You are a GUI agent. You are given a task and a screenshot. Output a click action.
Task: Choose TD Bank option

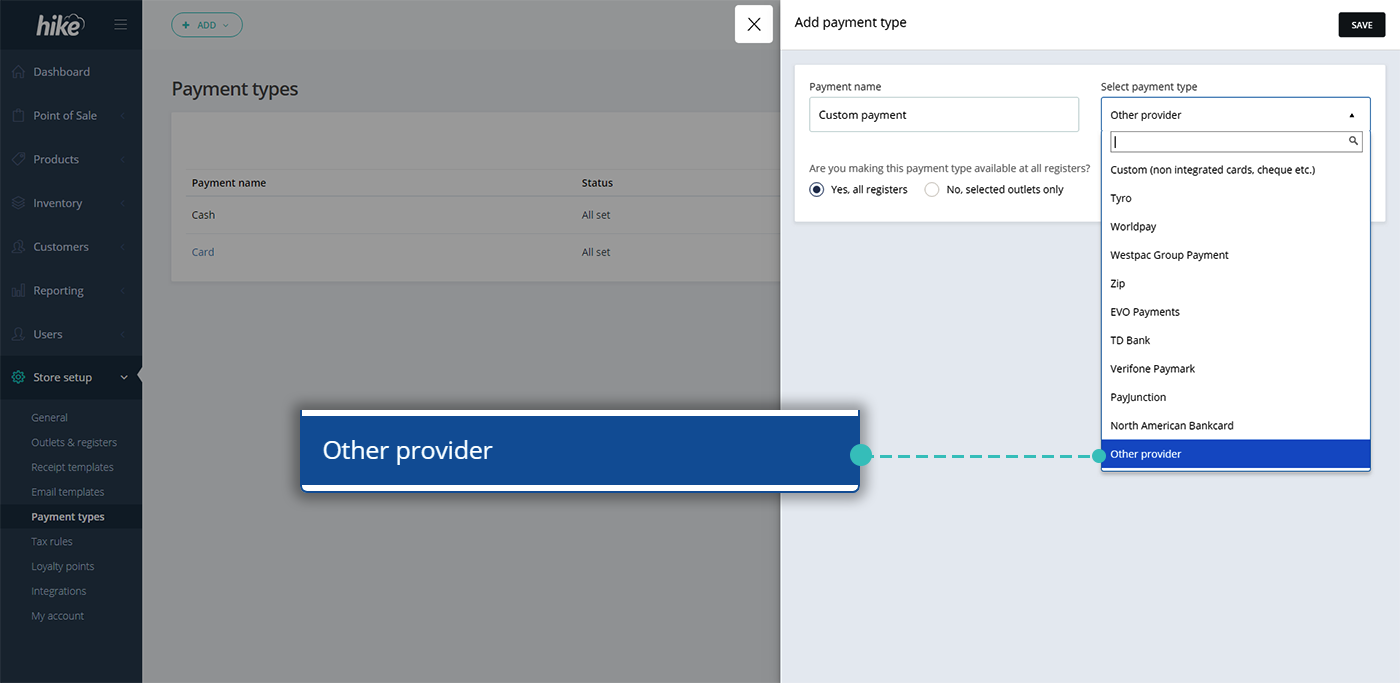click(1235, 340)
